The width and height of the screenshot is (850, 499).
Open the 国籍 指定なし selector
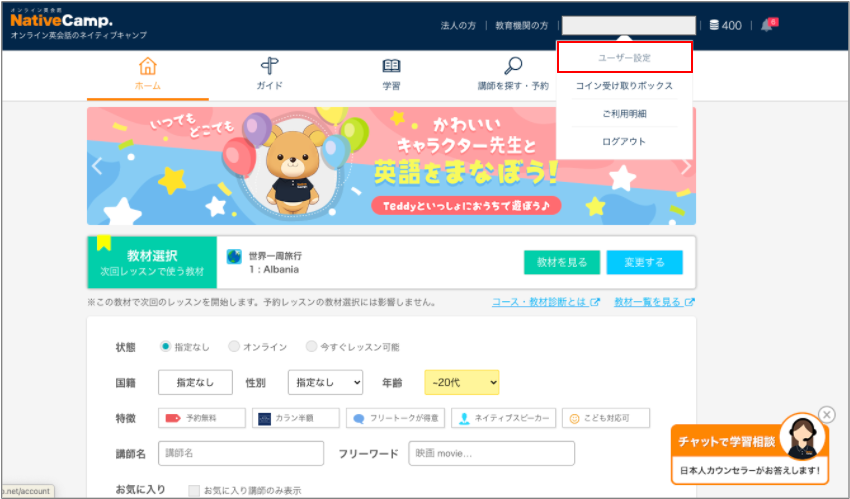click(195, 382)
